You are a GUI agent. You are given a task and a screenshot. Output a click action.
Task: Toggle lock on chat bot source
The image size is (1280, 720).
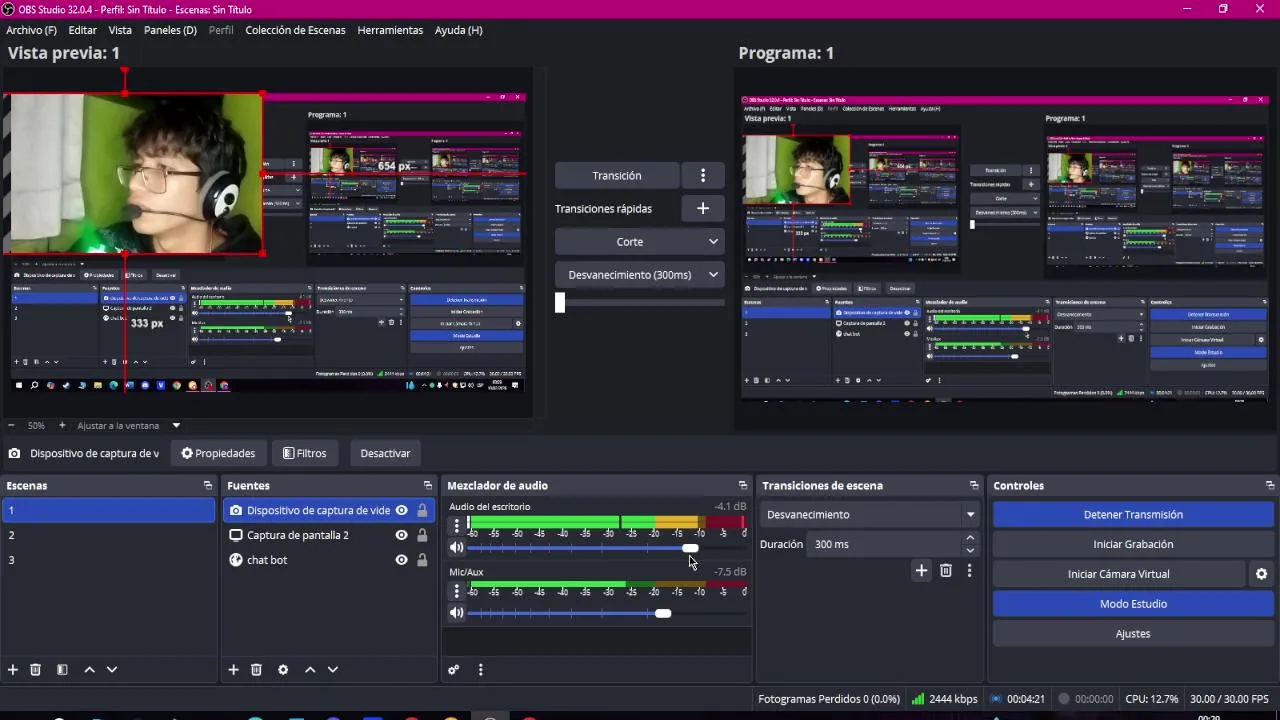click(422, 560)
